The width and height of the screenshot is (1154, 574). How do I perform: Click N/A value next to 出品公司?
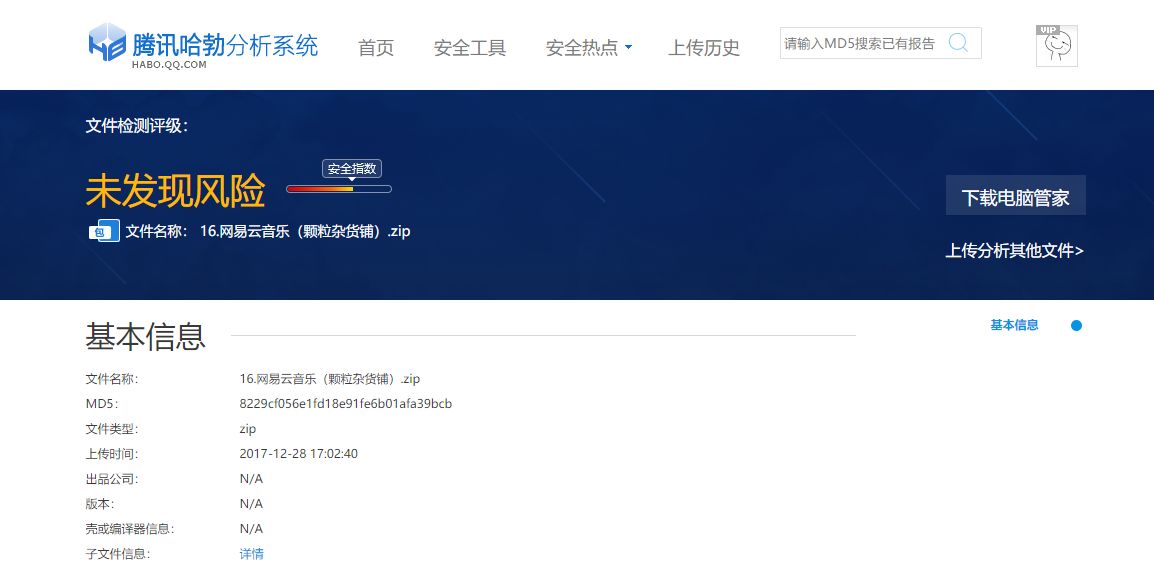(x=251, y=479)
